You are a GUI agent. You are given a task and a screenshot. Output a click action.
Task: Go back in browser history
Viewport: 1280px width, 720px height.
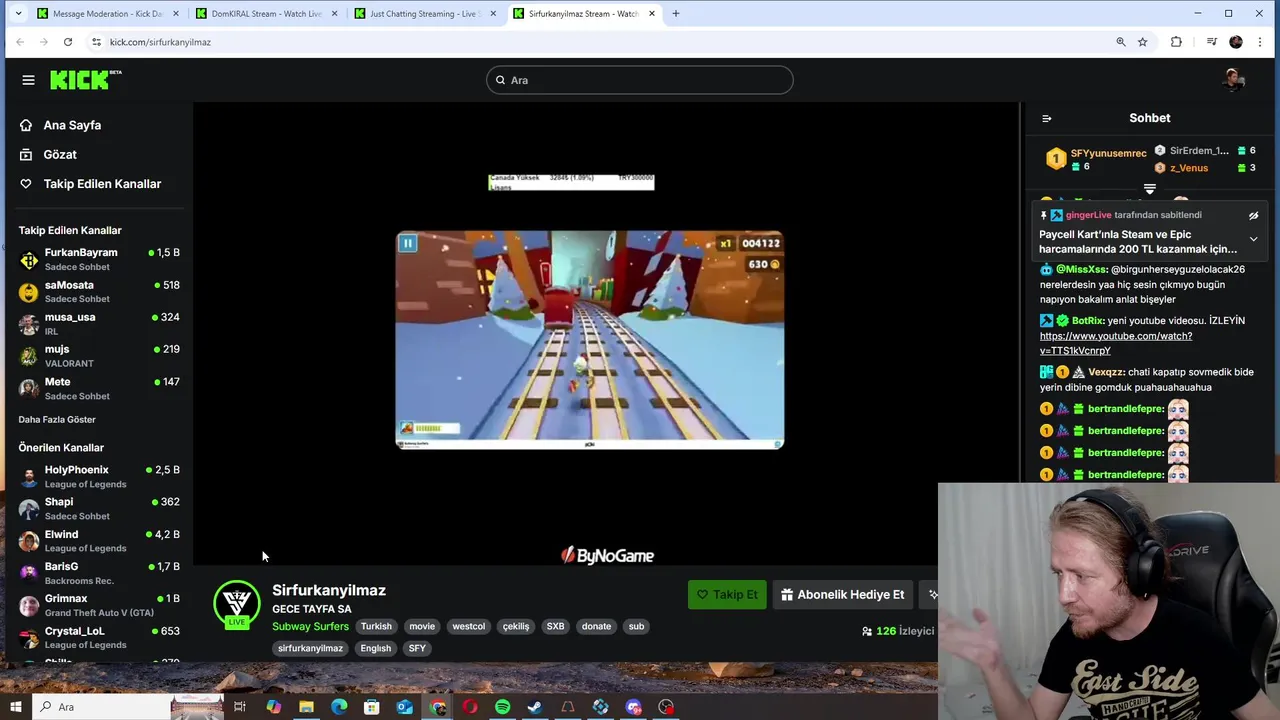pos(19,42)
